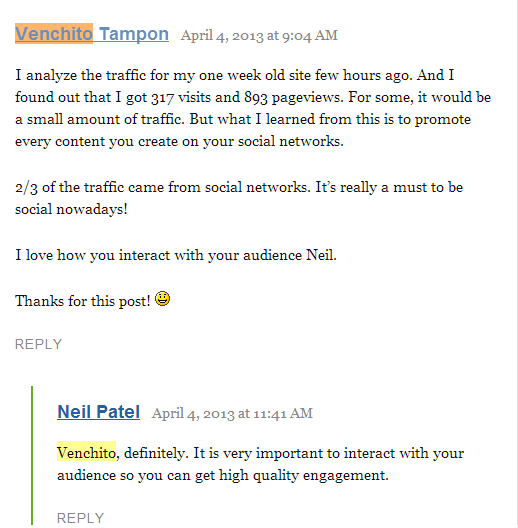Click the 'Thanks for this post!' text
Screen dimensions: 518x528
point(83,301)
